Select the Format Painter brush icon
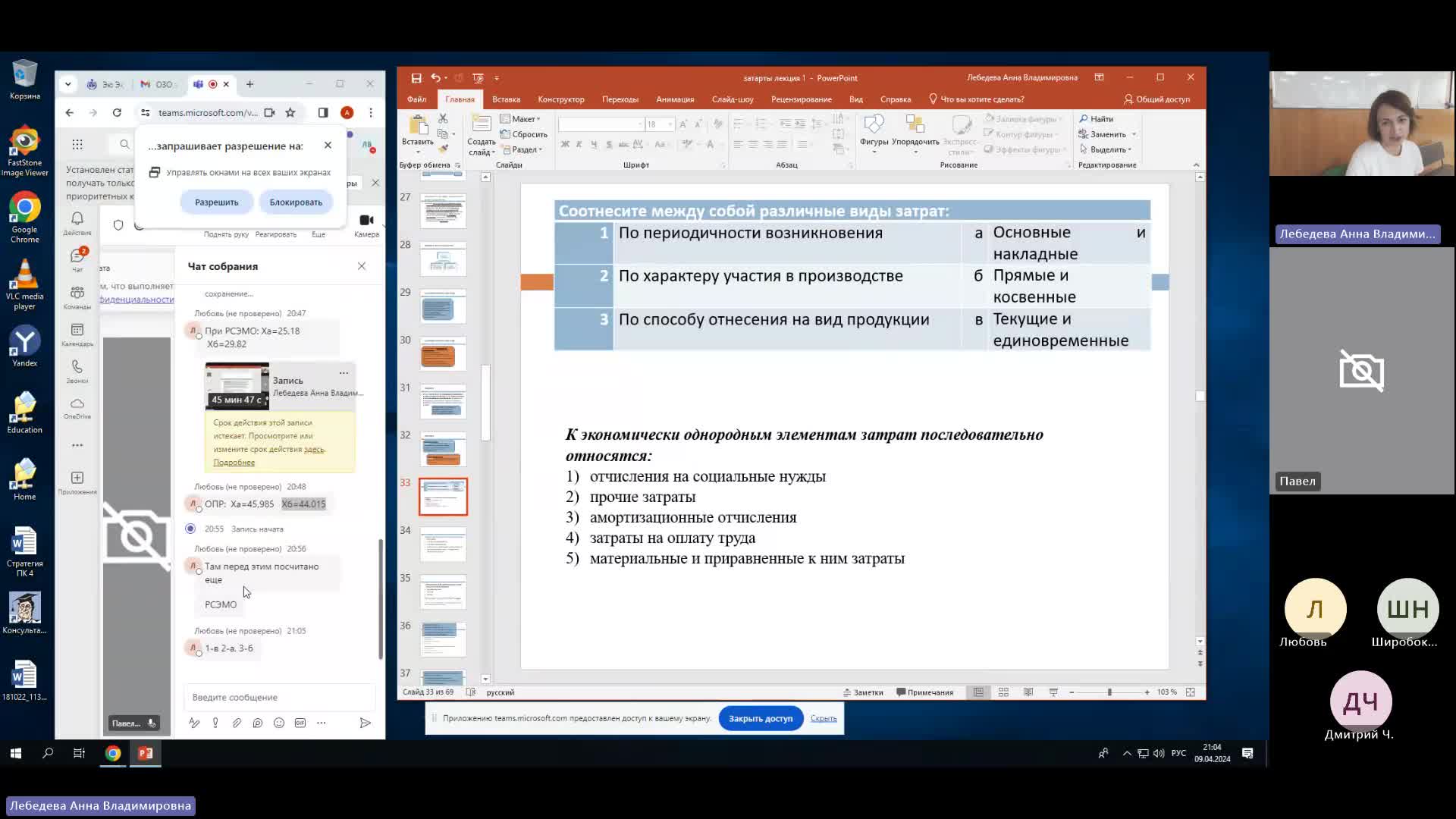This screenshot has width=1456, height=819. (443, 149)
